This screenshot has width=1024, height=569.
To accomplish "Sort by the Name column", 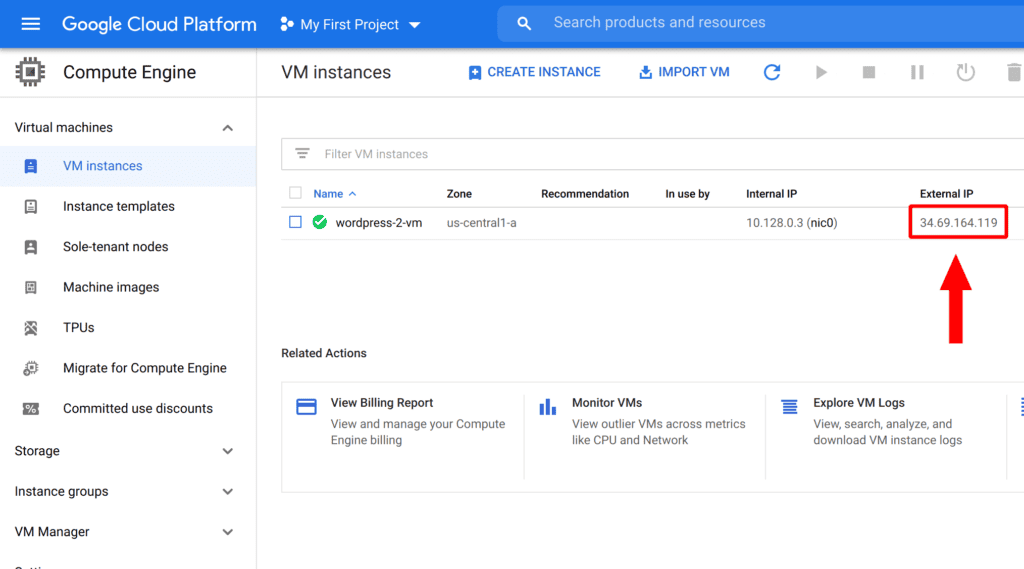I will (334, 194).
